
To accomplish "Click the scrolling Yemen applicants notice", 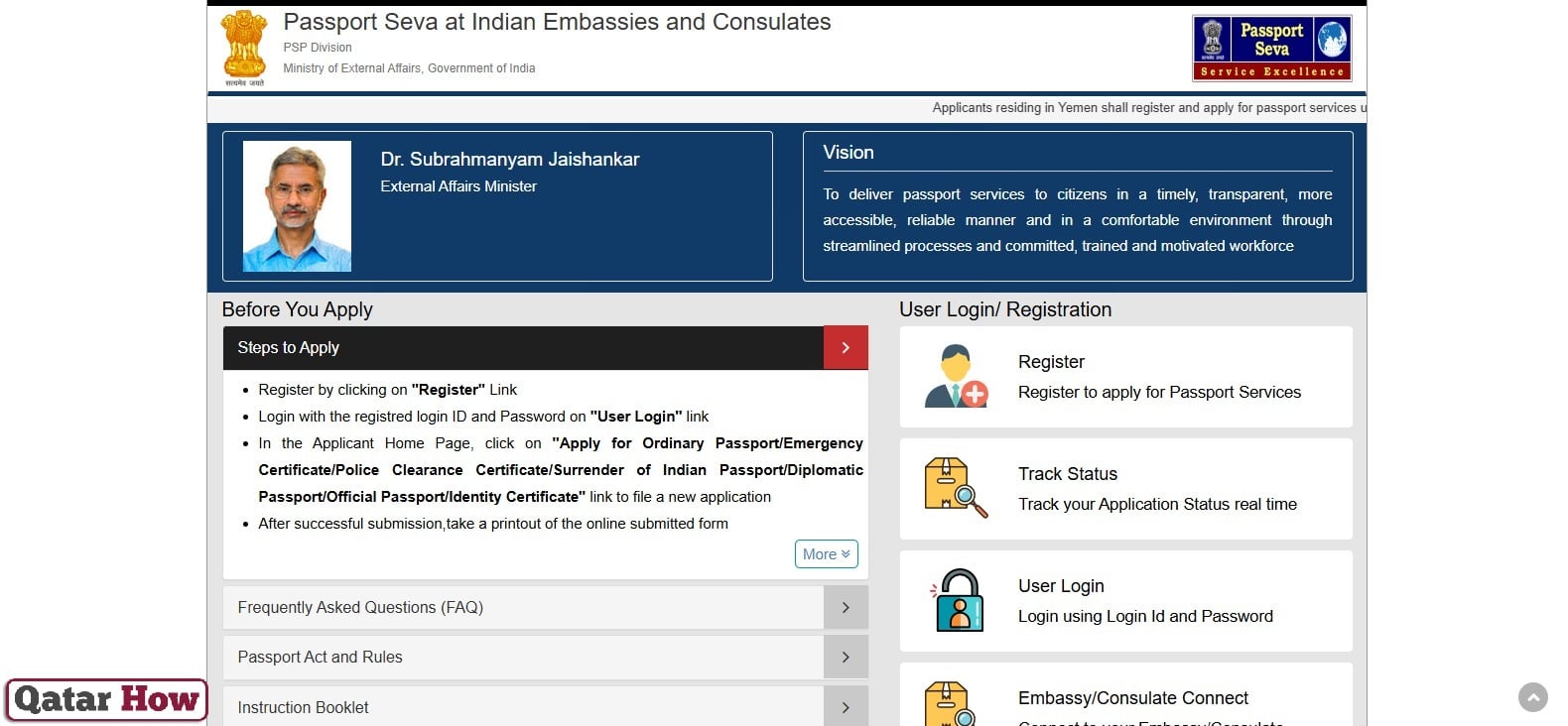I will [x=1149, y=108].
